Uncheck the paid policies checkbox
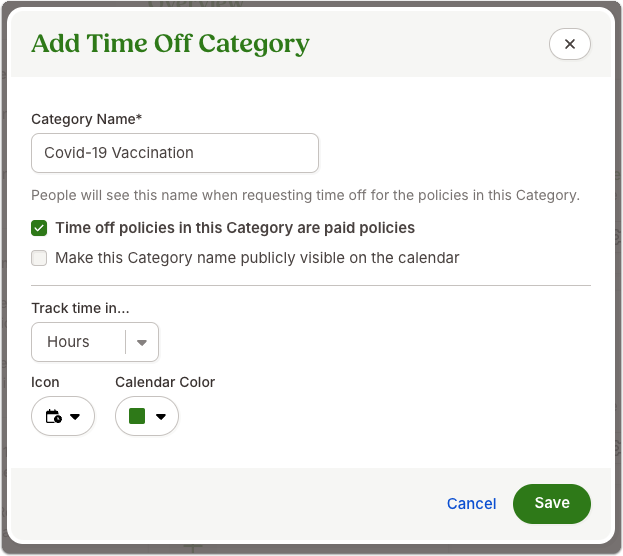This screenshot has height=556, width=623. 39,228
